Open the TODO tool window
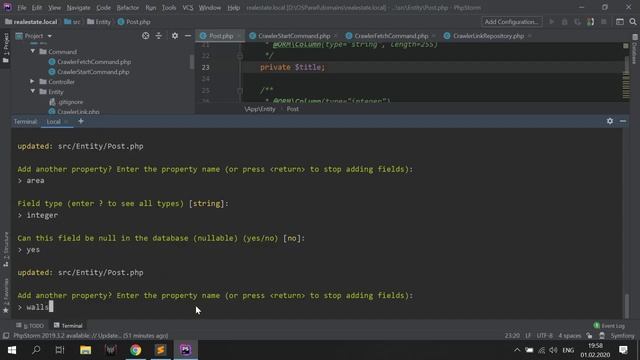Viewport: 640px width, 360px height. coord(30,326)
